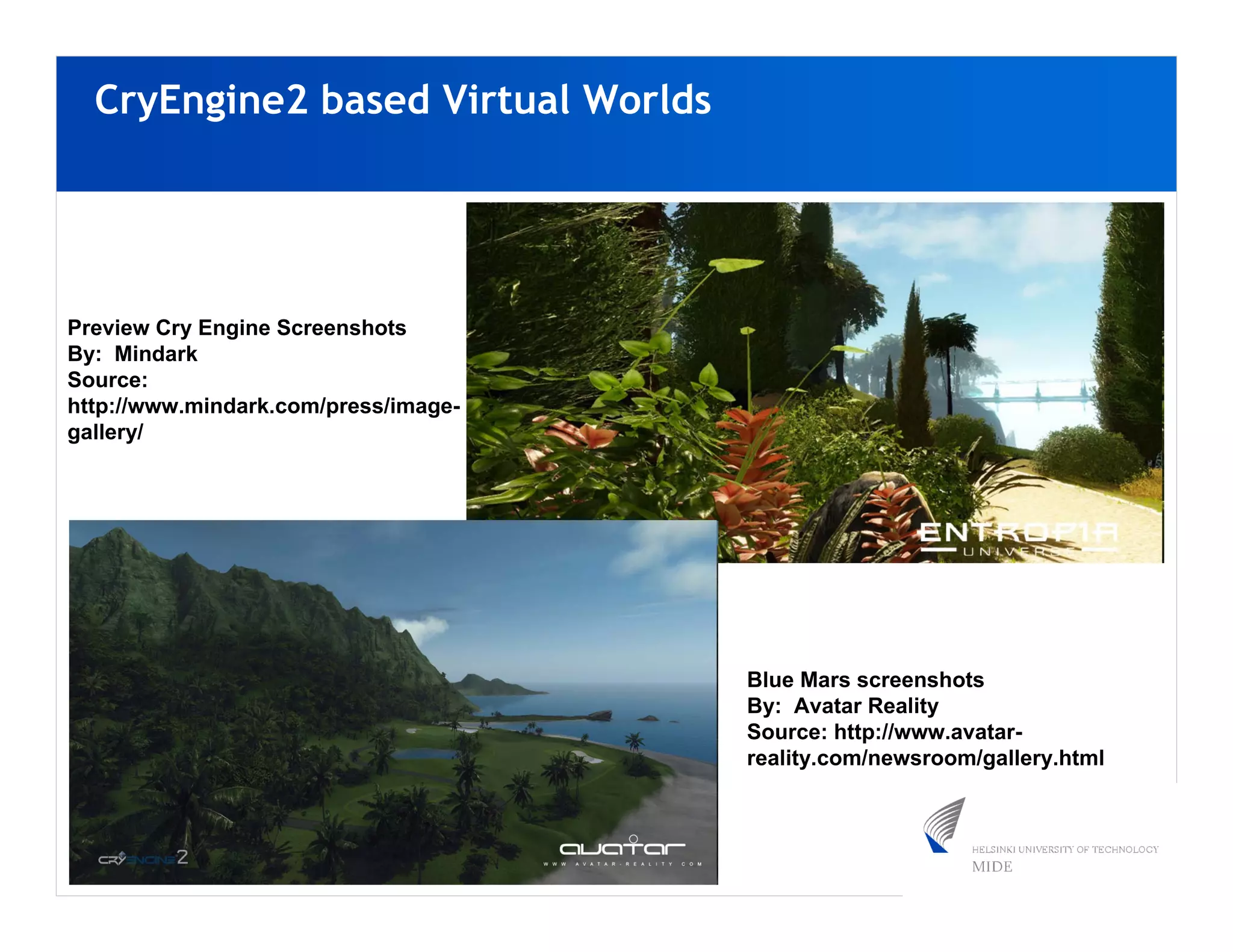This screenshot has width=1233, height=952.
Task: Click HELSINKI UNIVERSITY OF TECHNOLOGY text
Action: pyautogui.click(x=1065, y=850)
